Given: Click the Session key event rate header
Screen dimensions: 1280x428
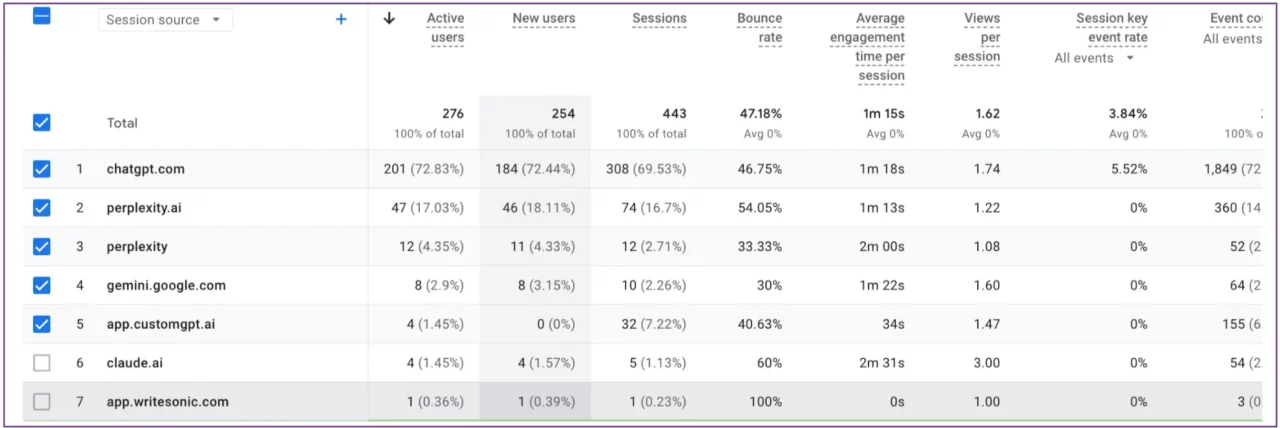Looking at the screenshot, I should [1111, 28].
